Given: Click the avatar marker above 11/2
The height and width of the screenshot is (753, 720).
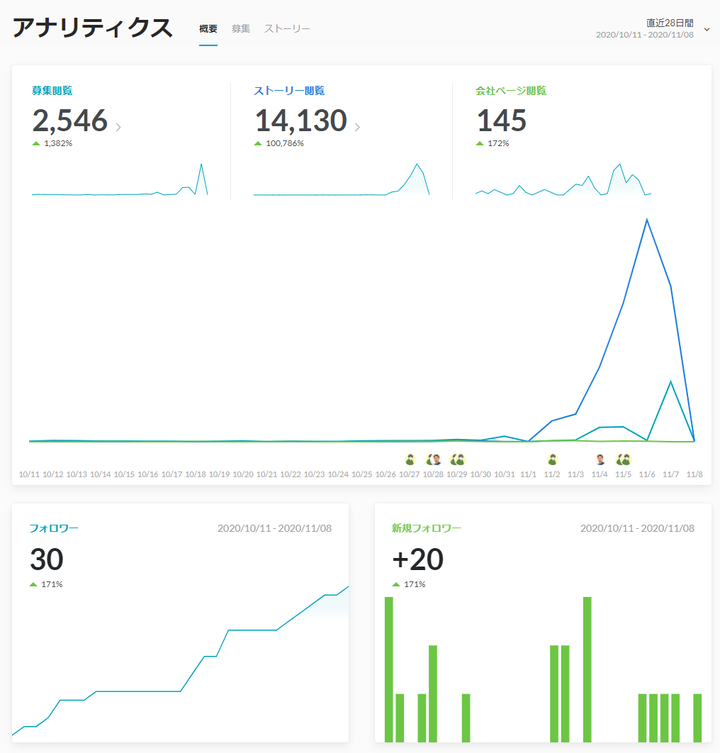Looking at the screenshot, I should point(552,459).
